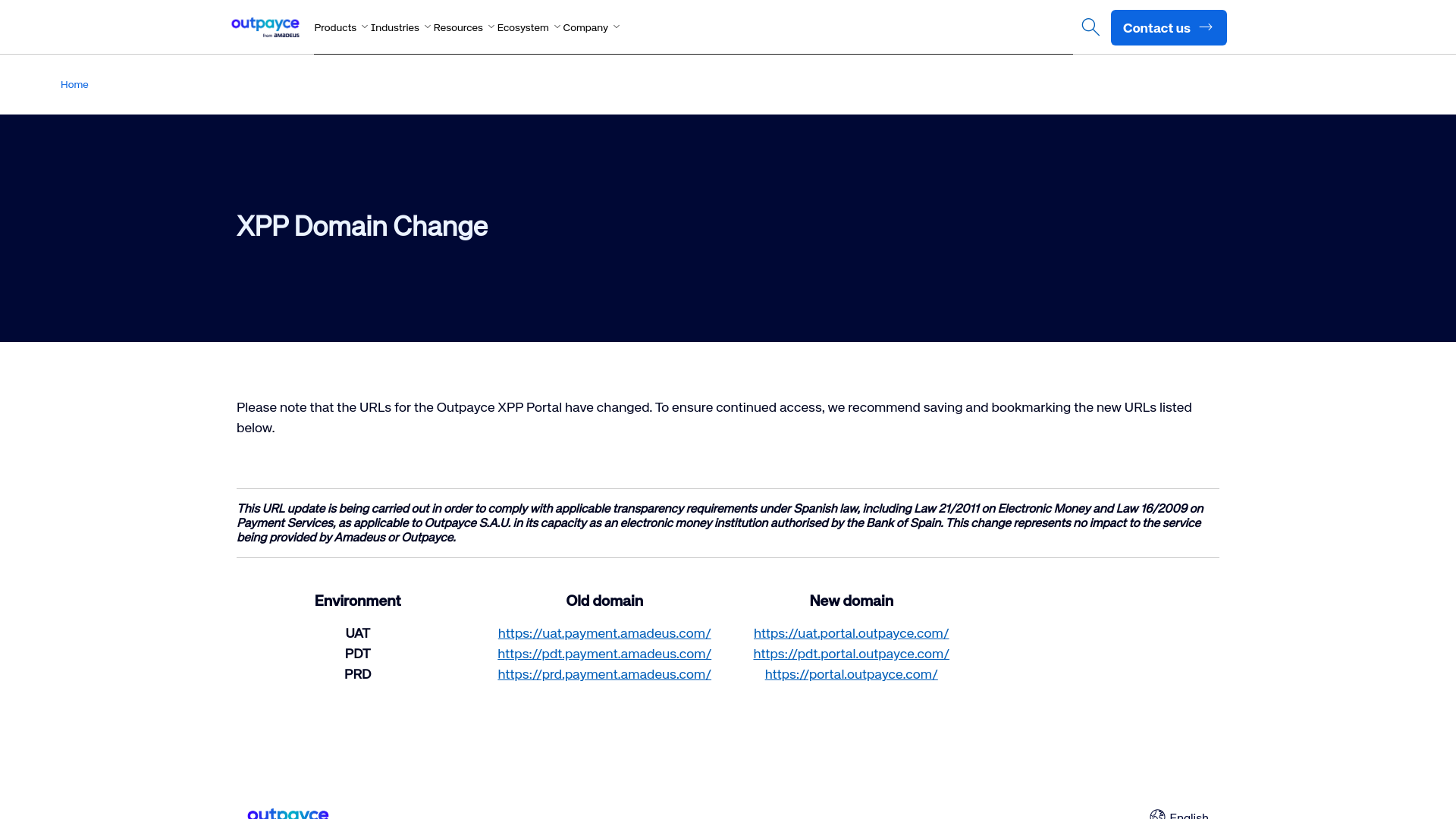The height and width of the screenshot is (819, 1456).
Task: Click the UAT environment cell
Action: (x=358, y=633)
